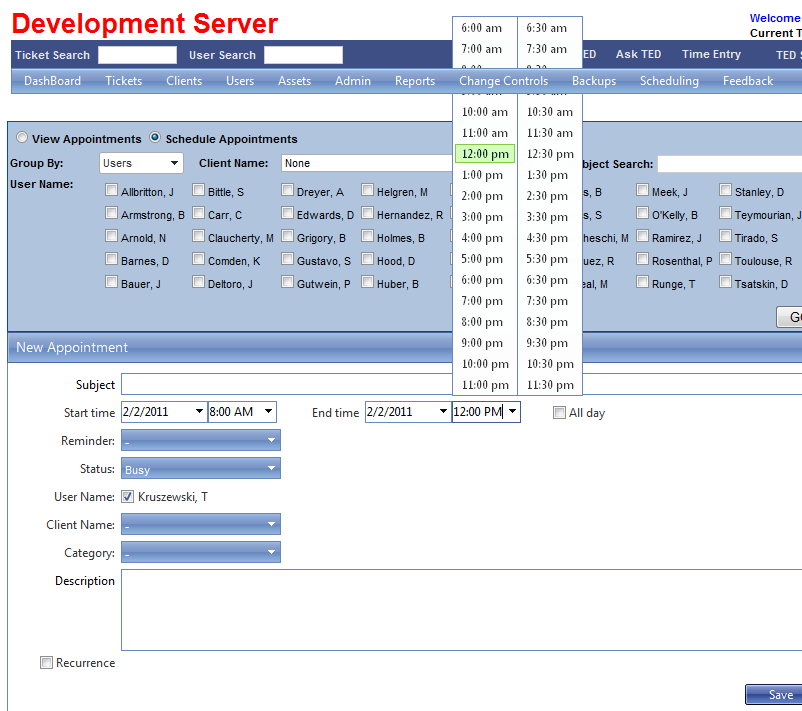Pick 10:00 am from the time list
Image resolution: width=802 pixels, height=711 pixels.
point(484,112)
